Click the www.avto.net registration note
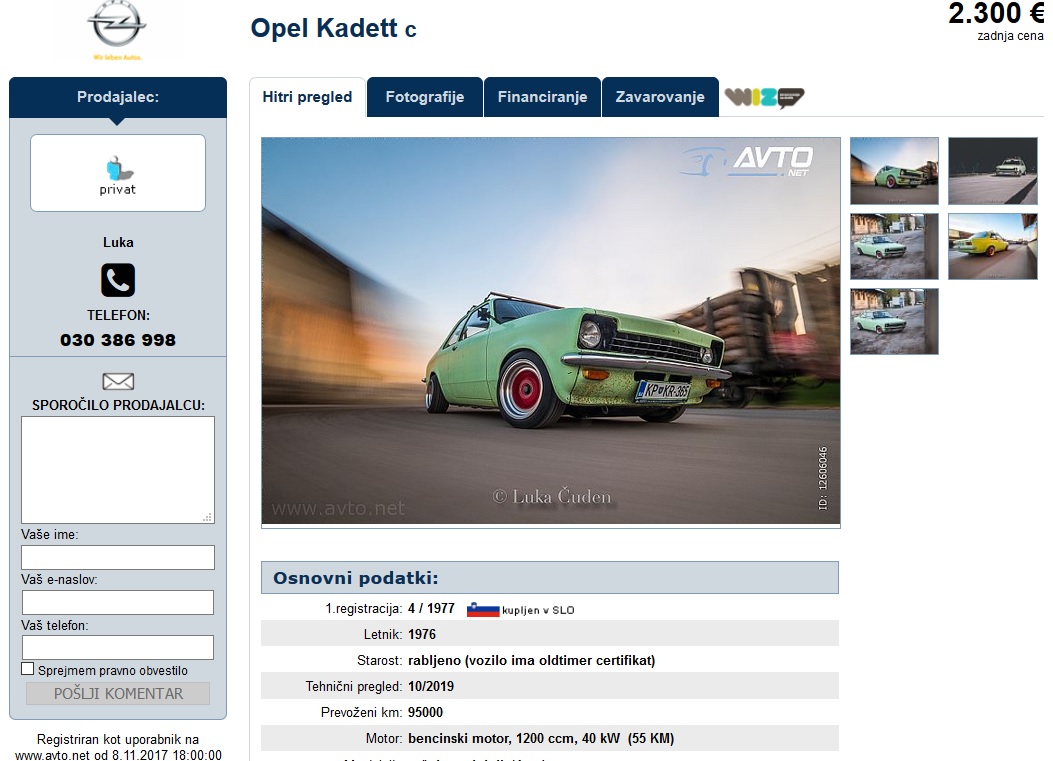This screenshot has width=1053, height=761. pos(118,748)
